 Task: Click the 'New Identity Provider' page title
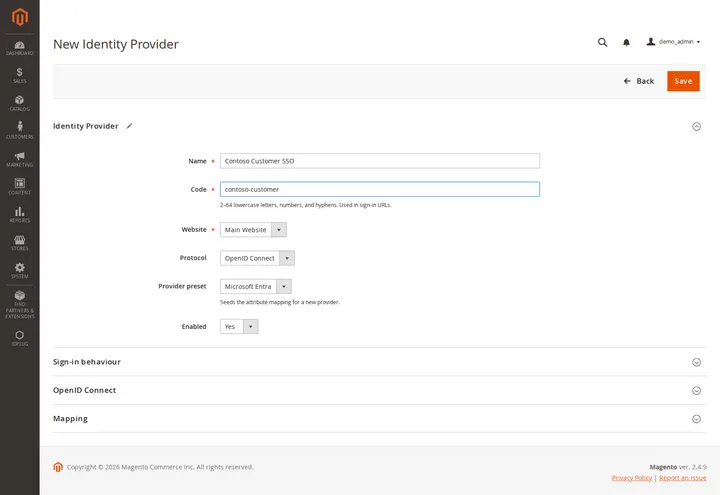[116, 44]
